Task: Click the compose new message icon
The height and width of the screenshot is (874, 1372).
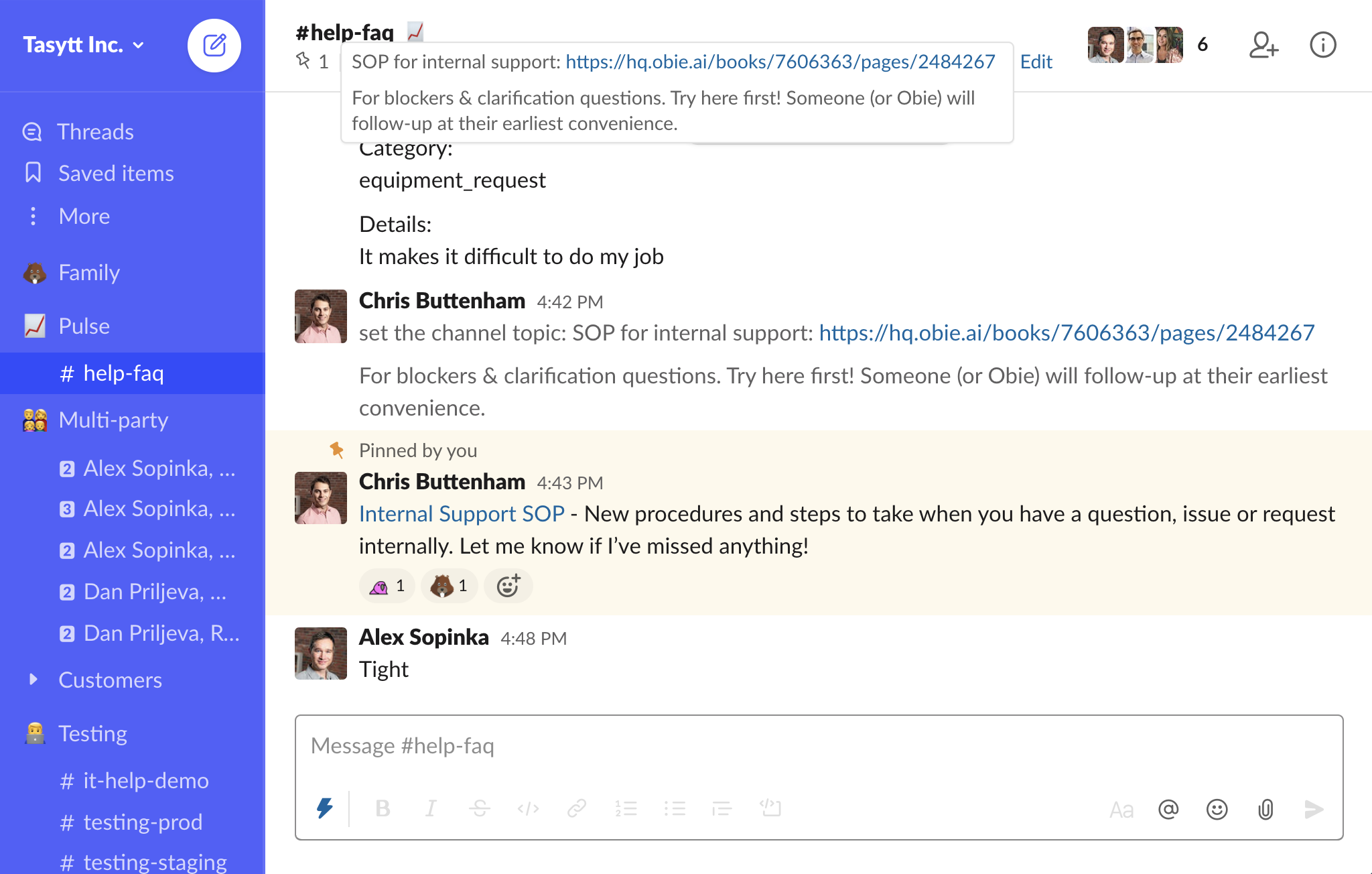Action: point(214,46)
